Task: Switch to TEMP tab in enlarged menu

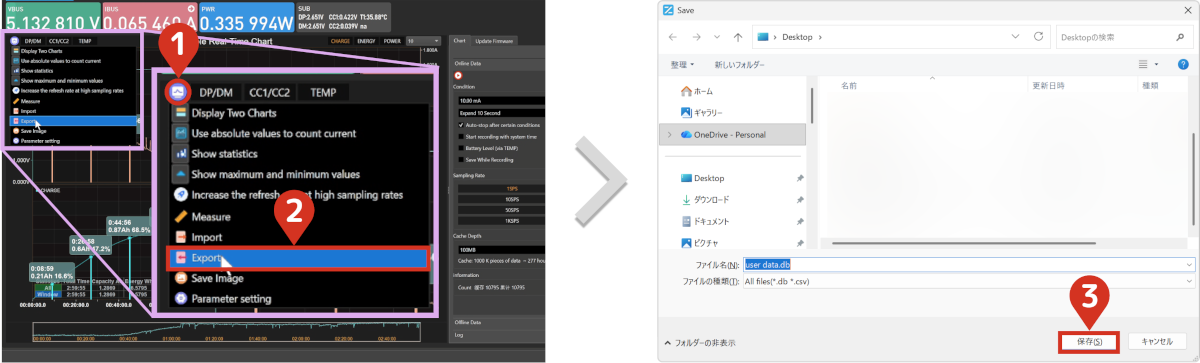Action: [323, 93]
